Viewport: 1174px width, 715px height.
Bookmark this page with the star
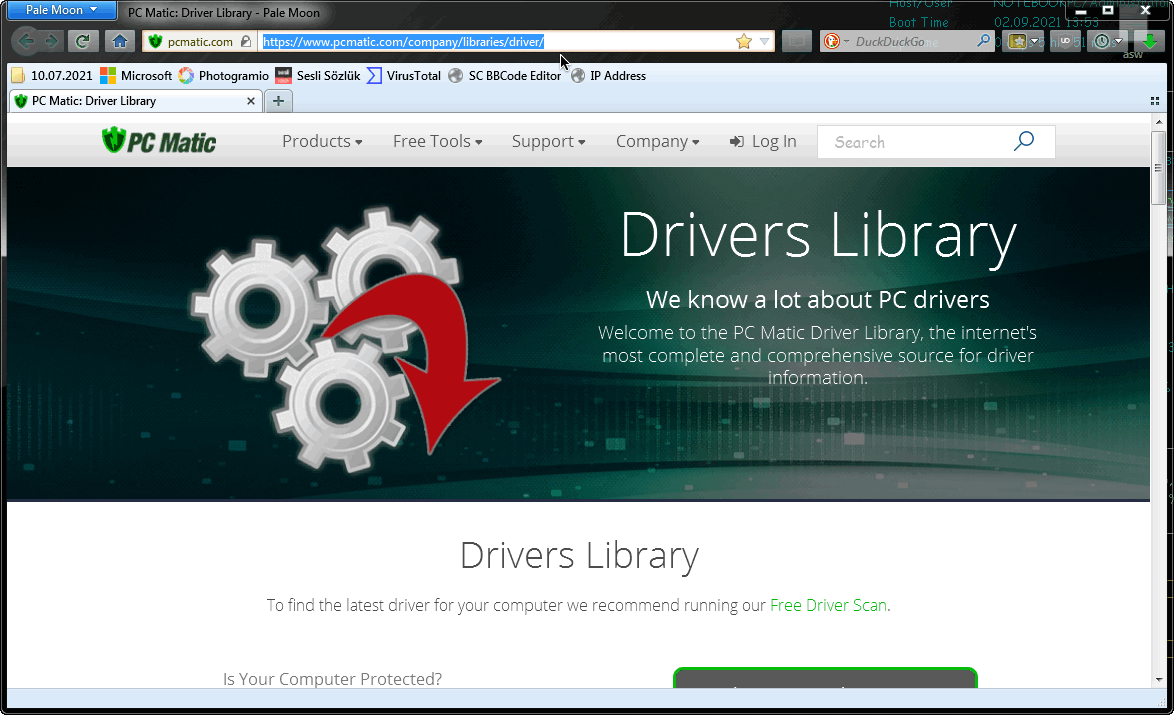pyautogui.click(x=743, y=41)
